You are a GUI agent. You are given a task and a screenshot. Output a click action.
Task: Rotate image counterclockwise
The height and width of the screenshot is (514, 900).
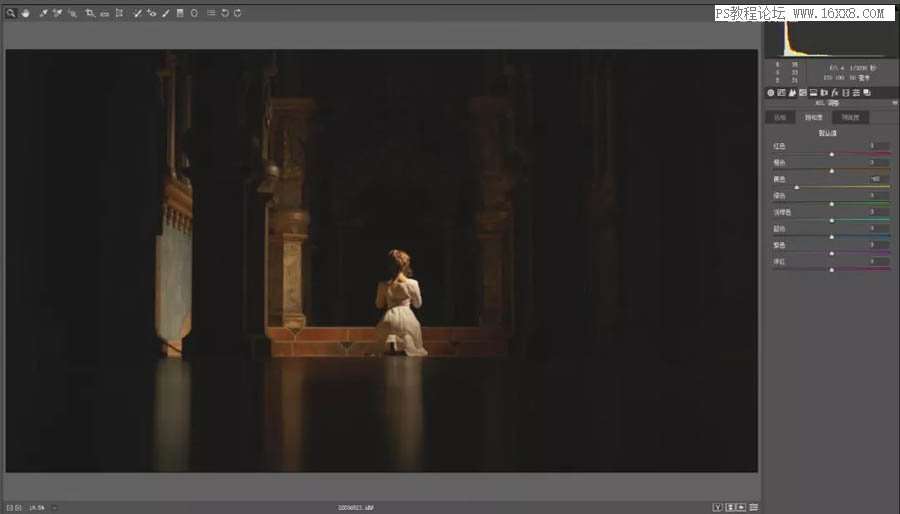tap(225, 13)
